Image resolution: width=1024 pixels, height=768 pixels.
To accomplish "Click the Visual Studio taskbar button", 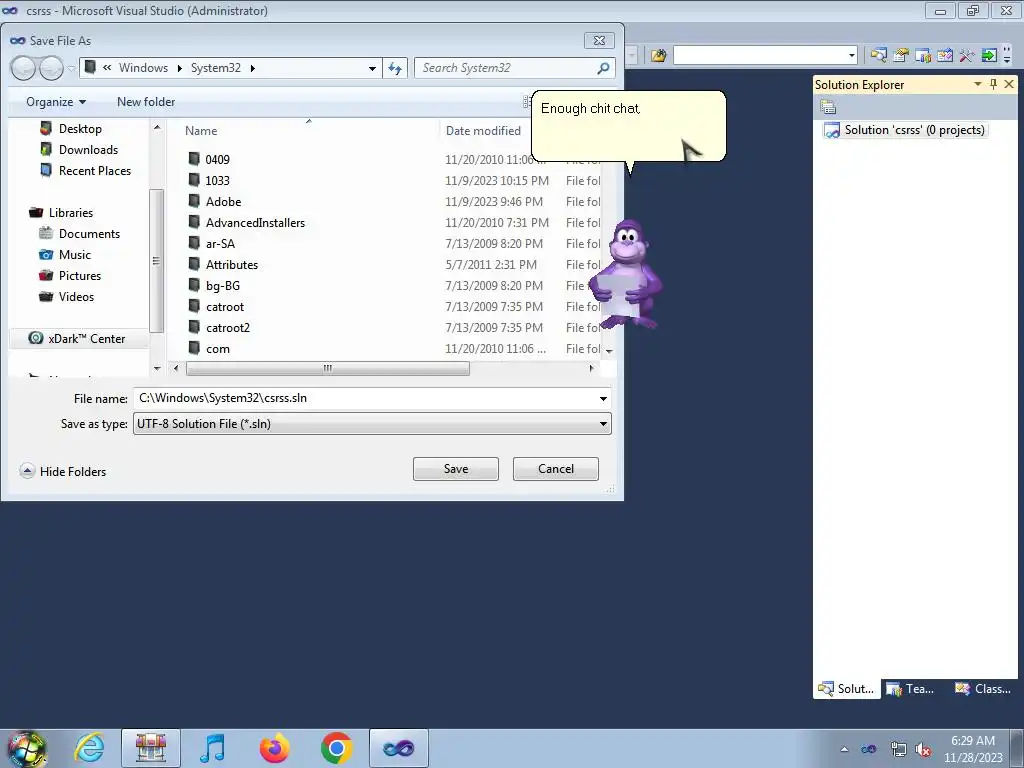I will (x=398, y=748).
